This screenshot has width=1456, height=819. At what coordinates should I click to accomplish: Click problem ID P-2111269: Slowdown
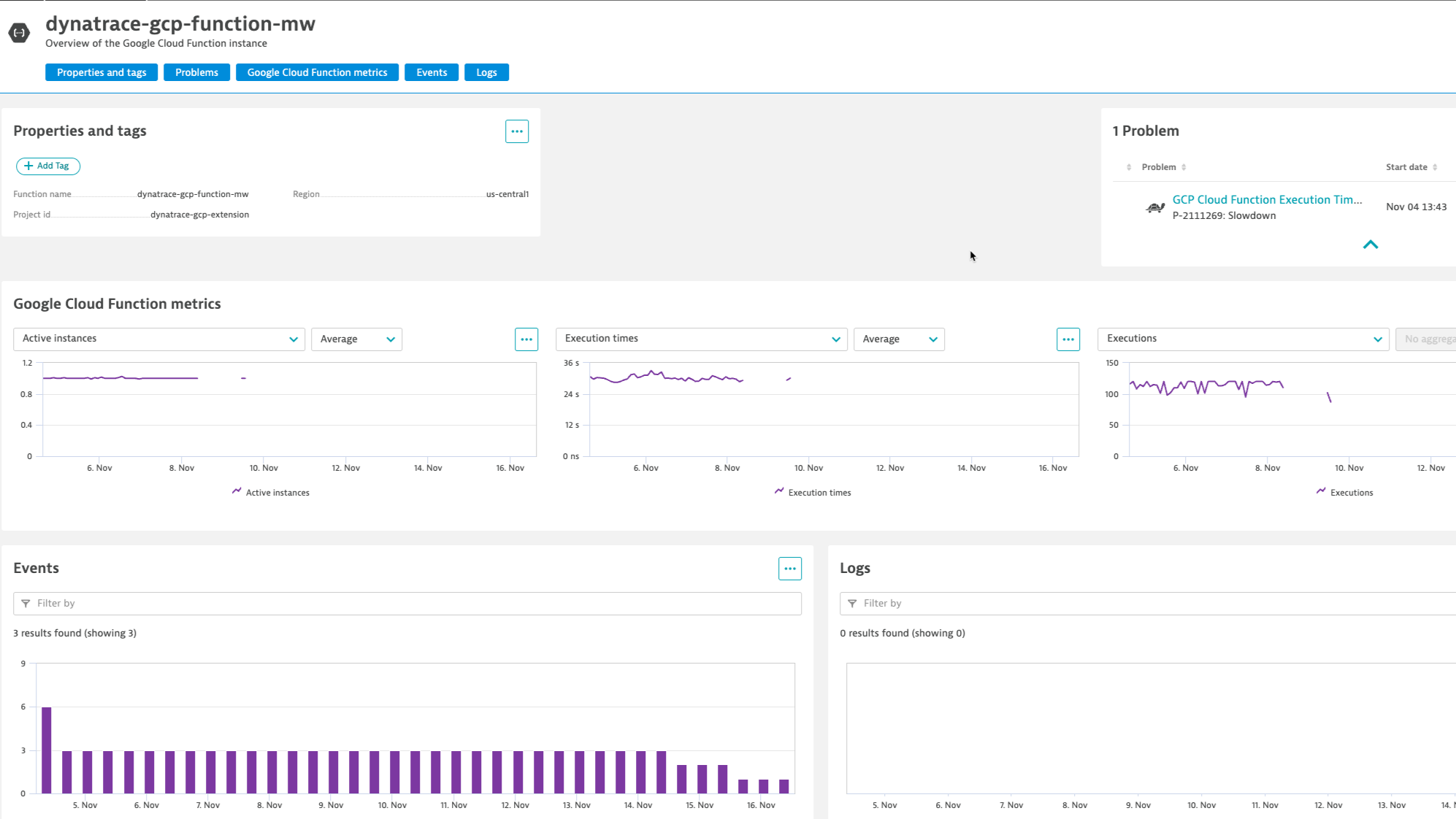coord(1224,216)
